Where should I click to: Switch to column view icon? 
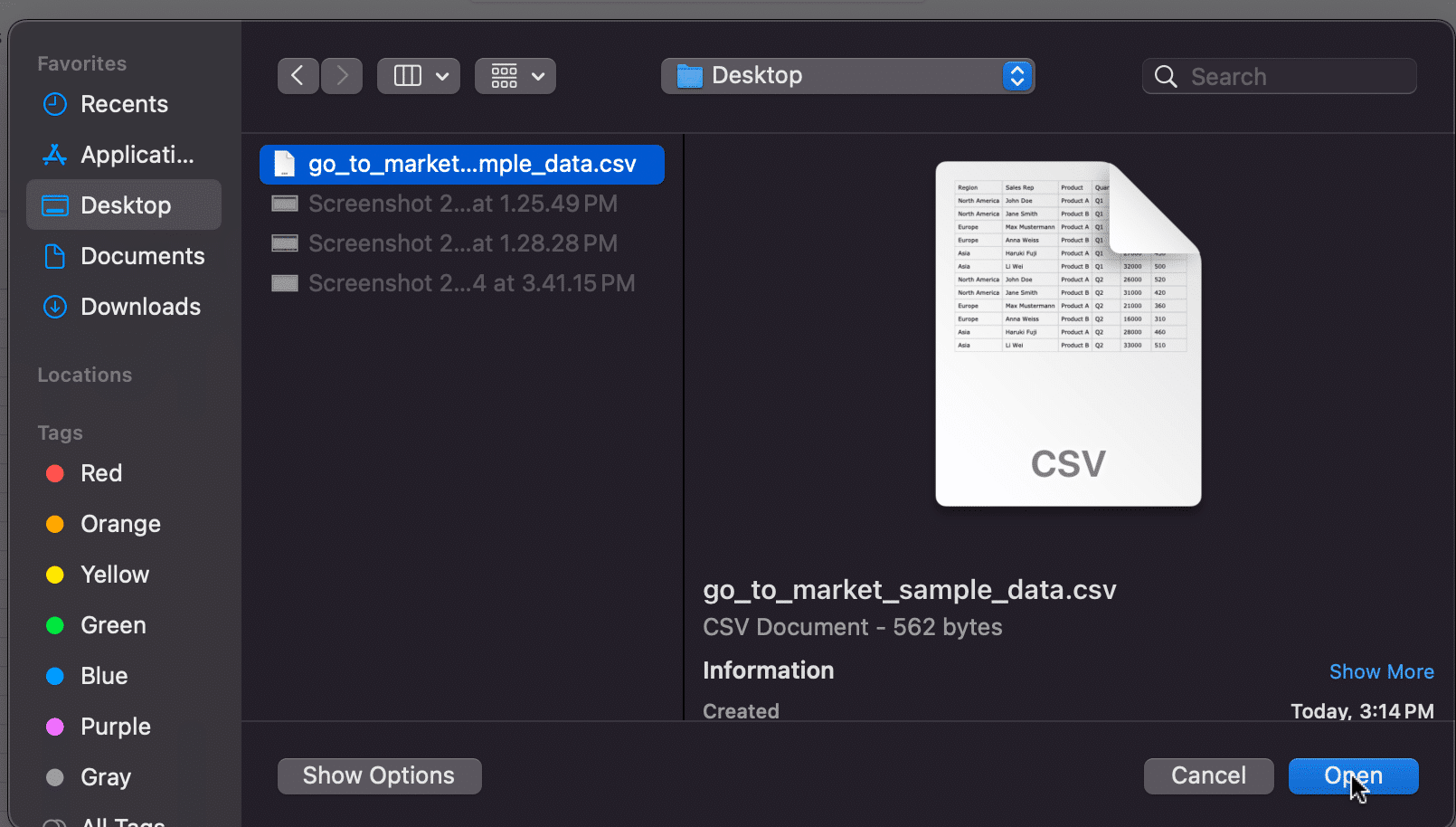click(408, 76)
